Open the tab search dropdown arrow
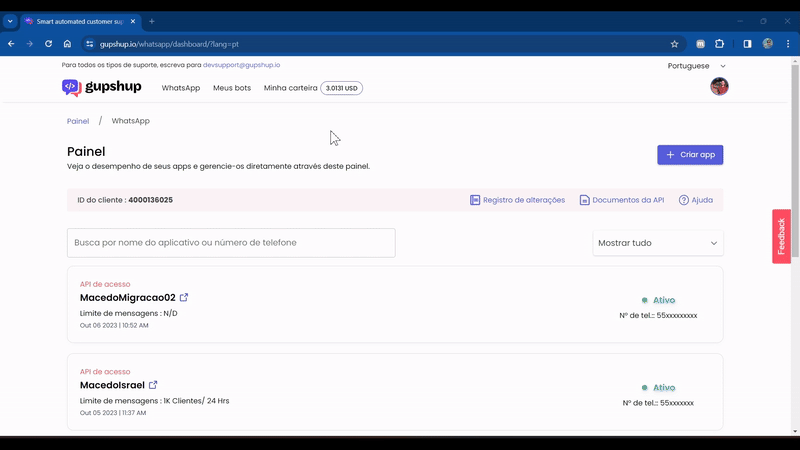800x450 pixels. click(x=10, y=21)
